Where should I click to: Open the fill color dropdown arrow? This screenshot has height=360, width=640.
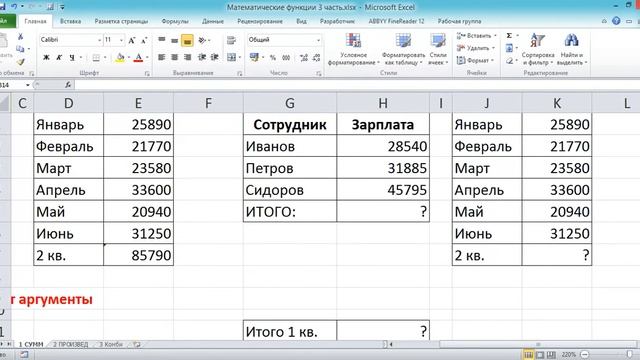click(x=128, y=58)
